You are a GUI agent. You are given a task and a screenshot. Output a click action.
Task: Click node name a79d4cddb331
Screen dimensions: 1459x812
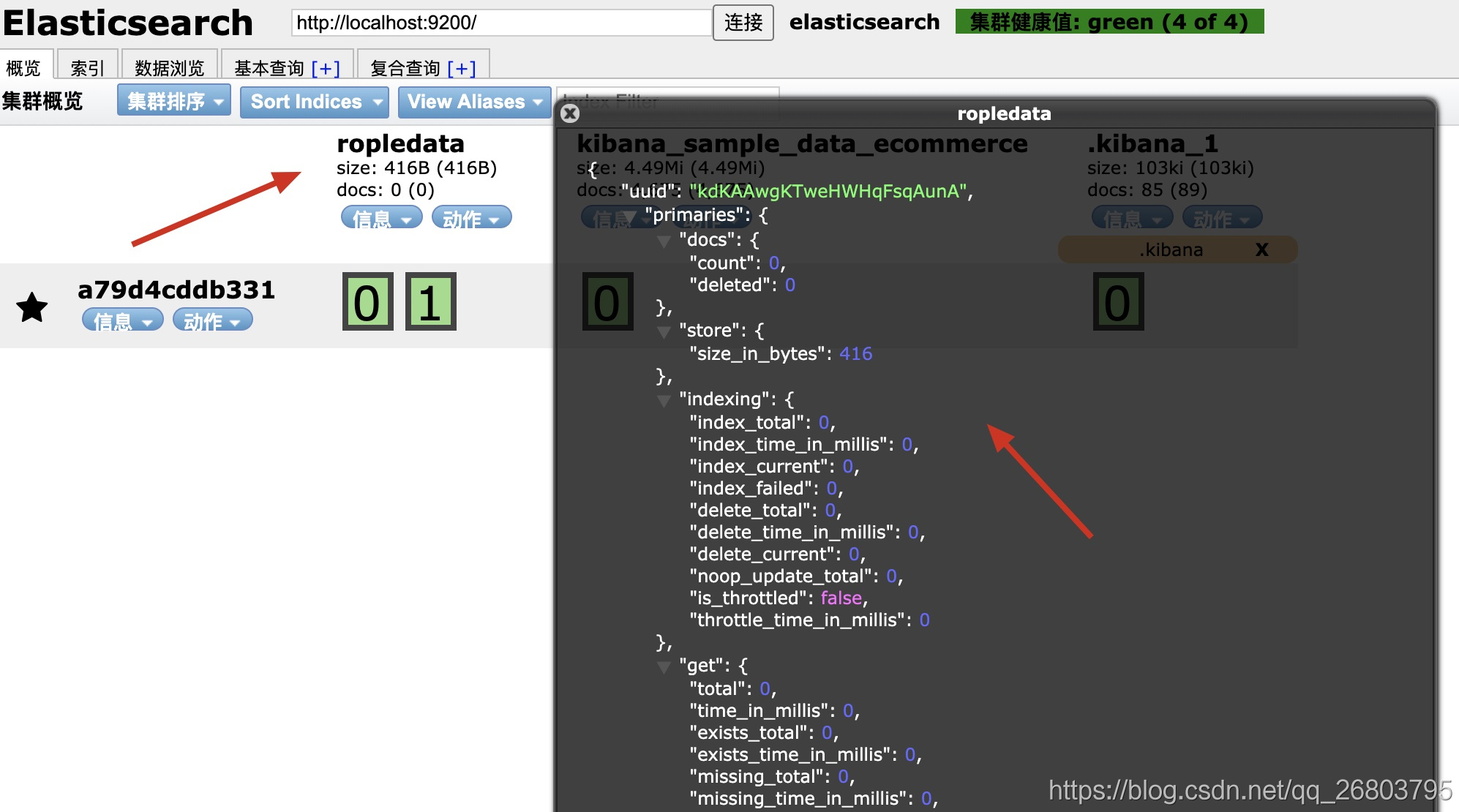tap(176, 290)
